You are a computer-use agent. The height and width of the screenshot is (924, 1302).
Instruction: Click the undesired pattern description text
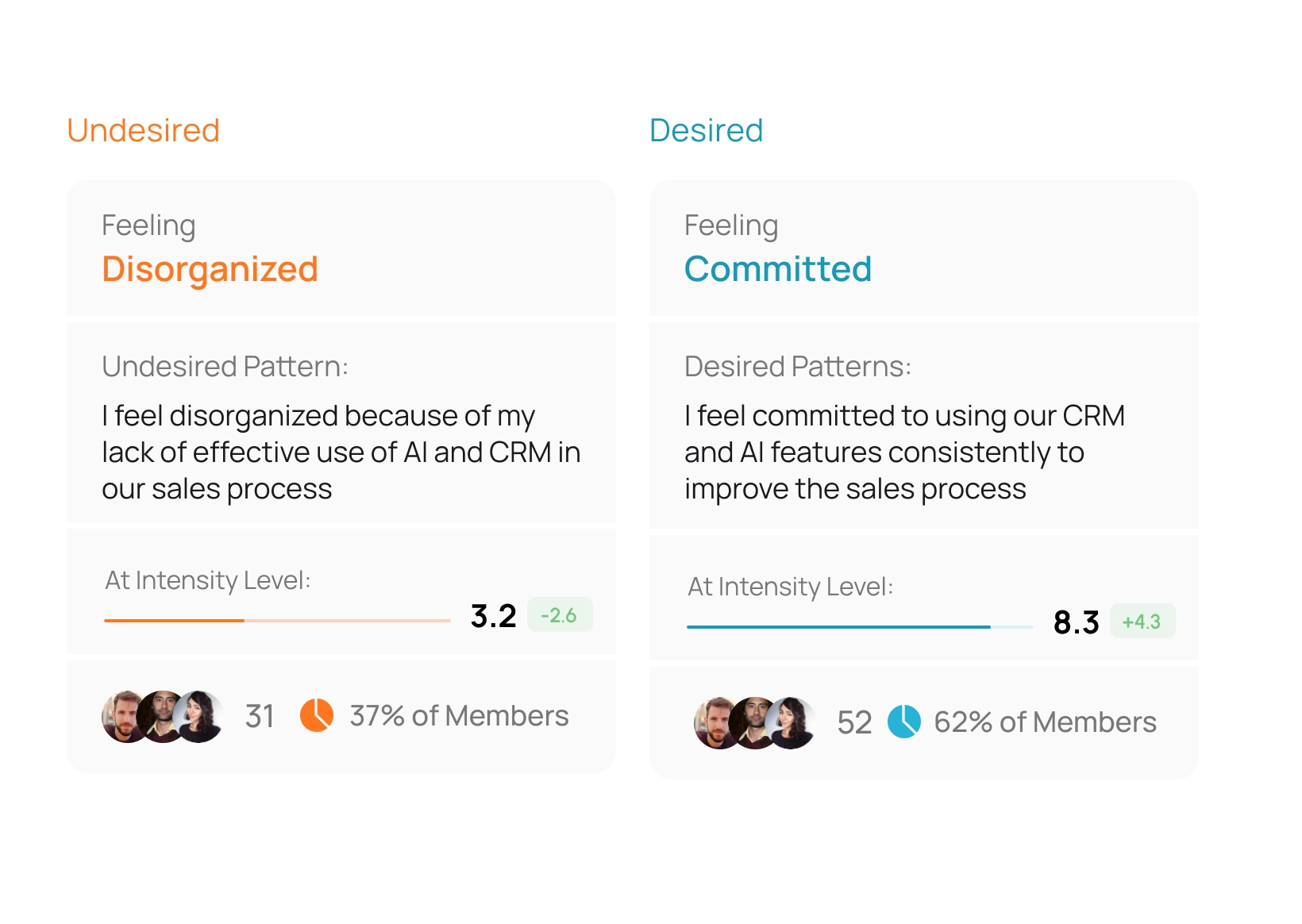point(341,452)
